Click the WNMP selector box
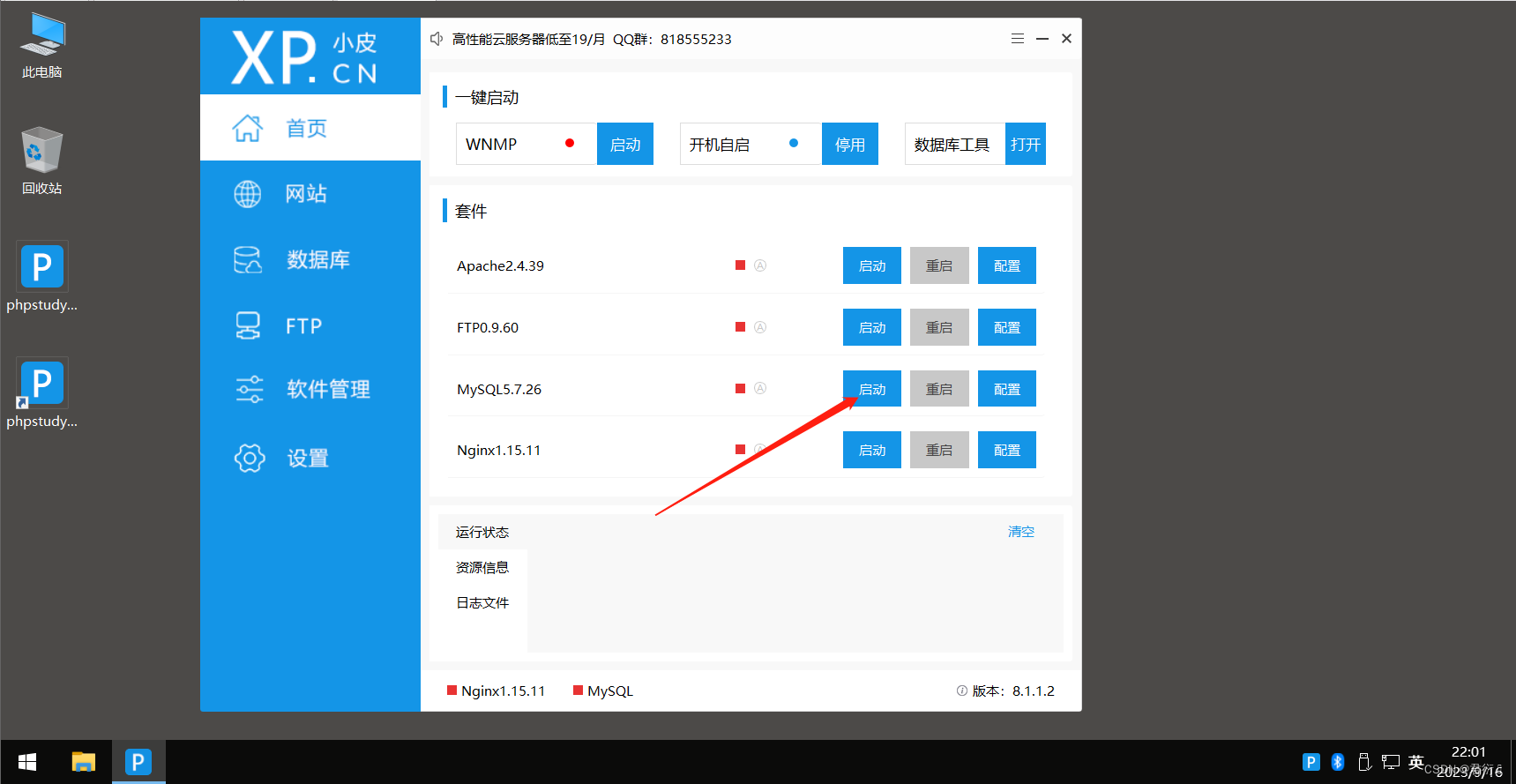The image size is (1516, 784). pos(526,144)
